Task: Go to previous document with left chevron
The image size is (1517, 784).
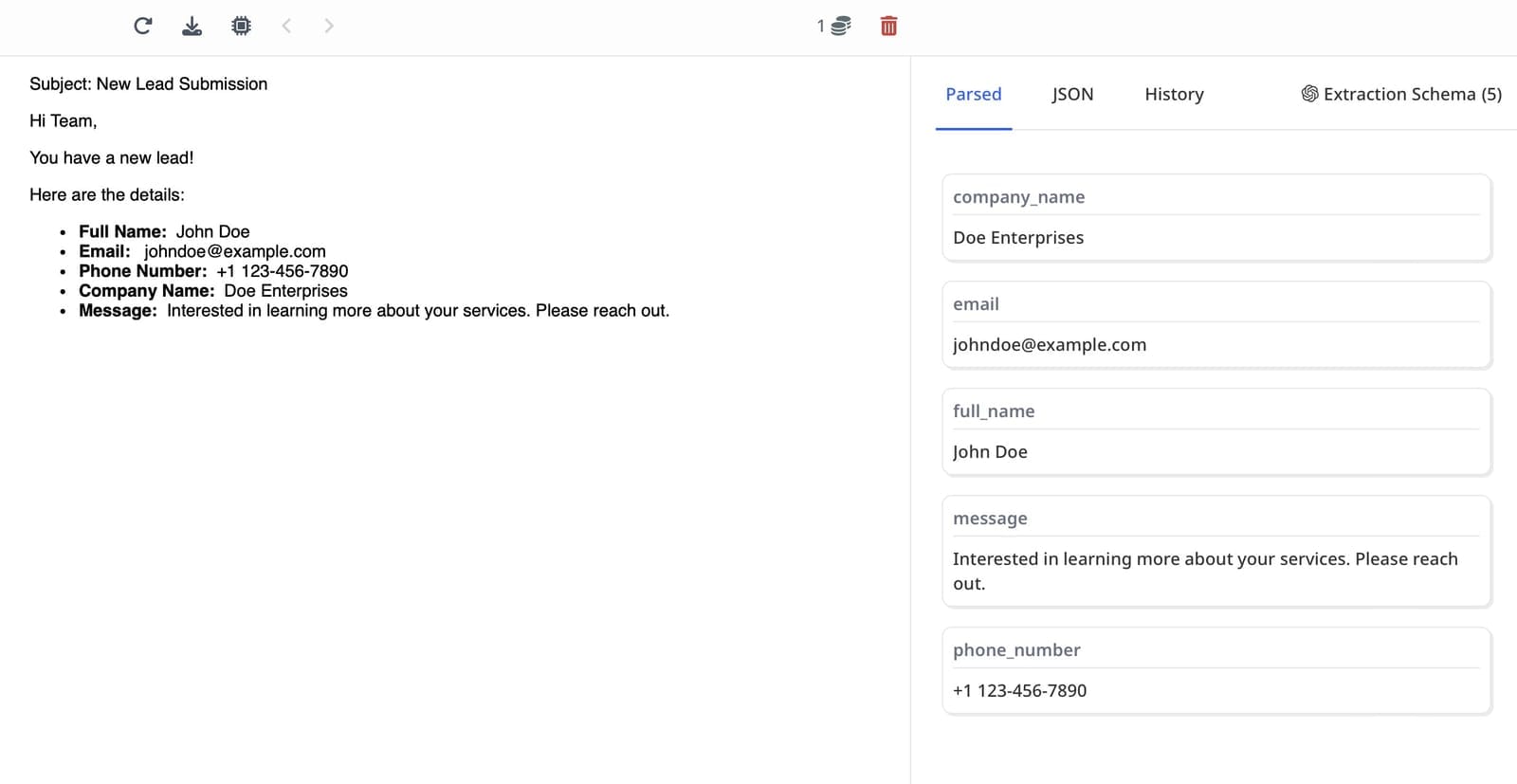Action: [x=286, y=26]
